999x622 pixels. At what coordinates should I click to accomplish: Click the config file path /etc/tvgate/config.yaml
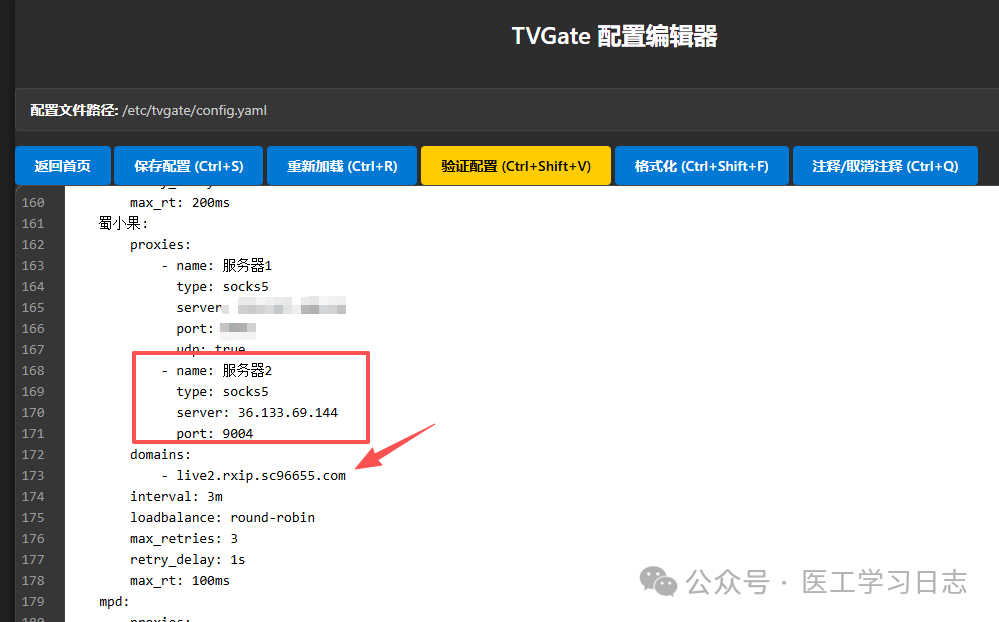point(194,110)
